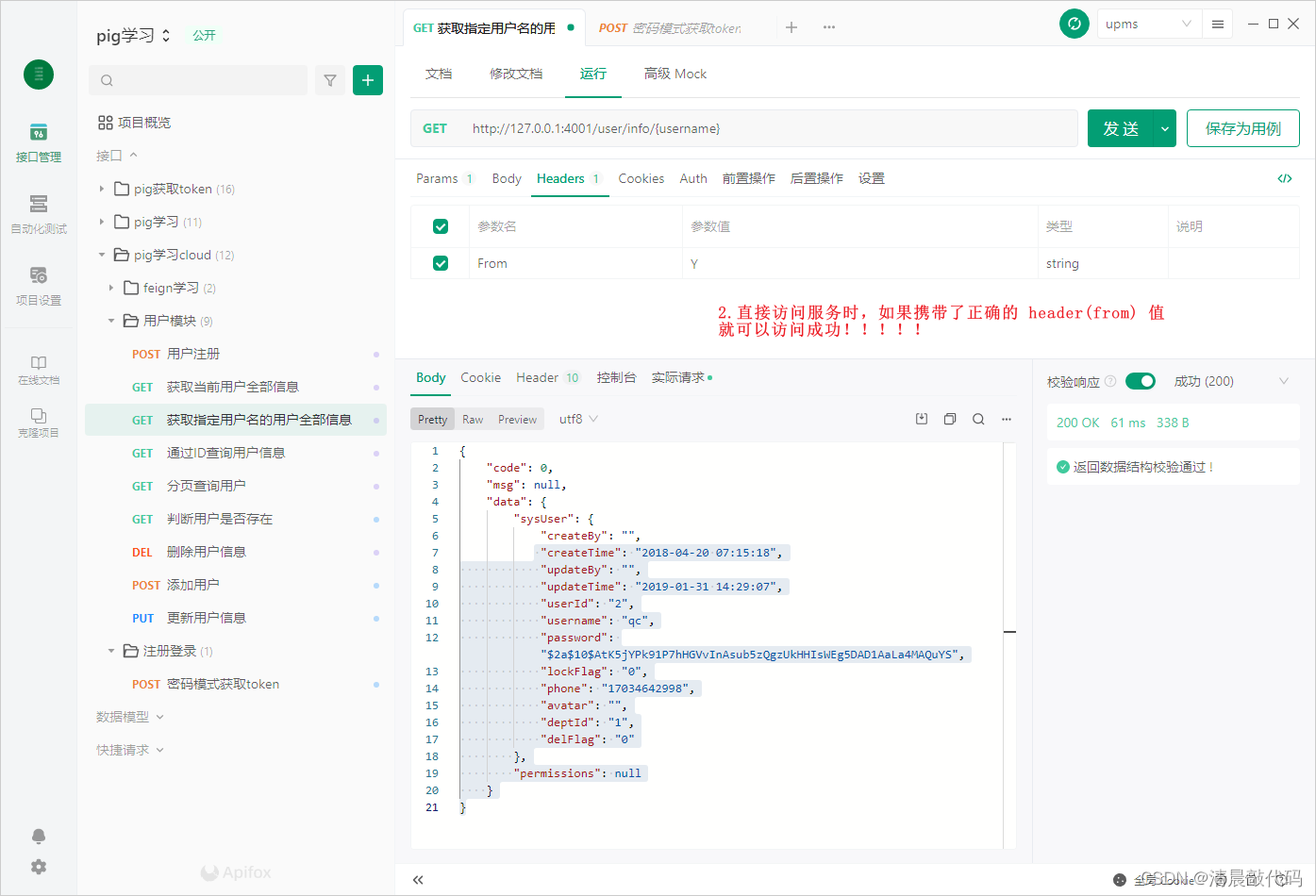Expand the pig学习 (11) folder
This screenshot has width=1316, height=896.
point(102,222)
